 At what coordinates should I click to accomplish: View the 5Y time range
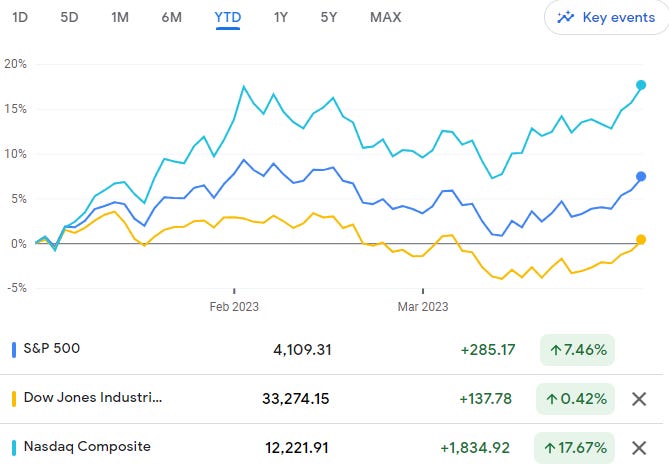(x=329, y=17)
